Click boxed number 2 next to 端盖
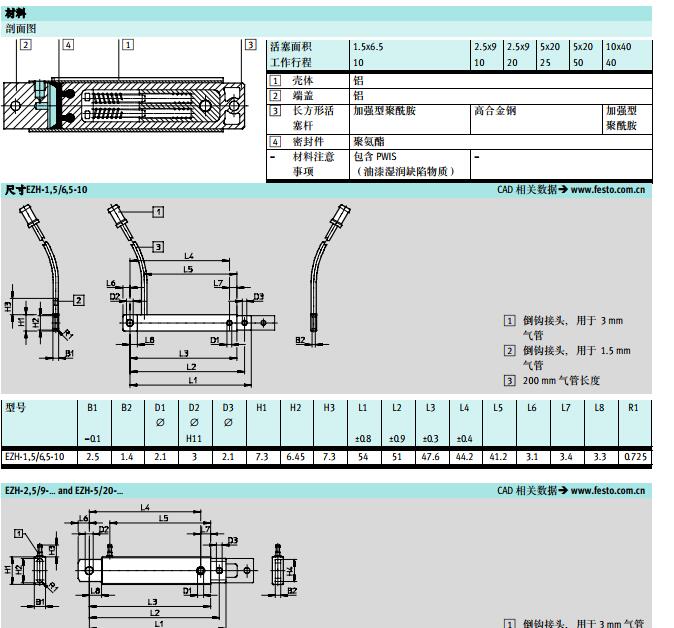674x628 pixels. coord(275,96)
